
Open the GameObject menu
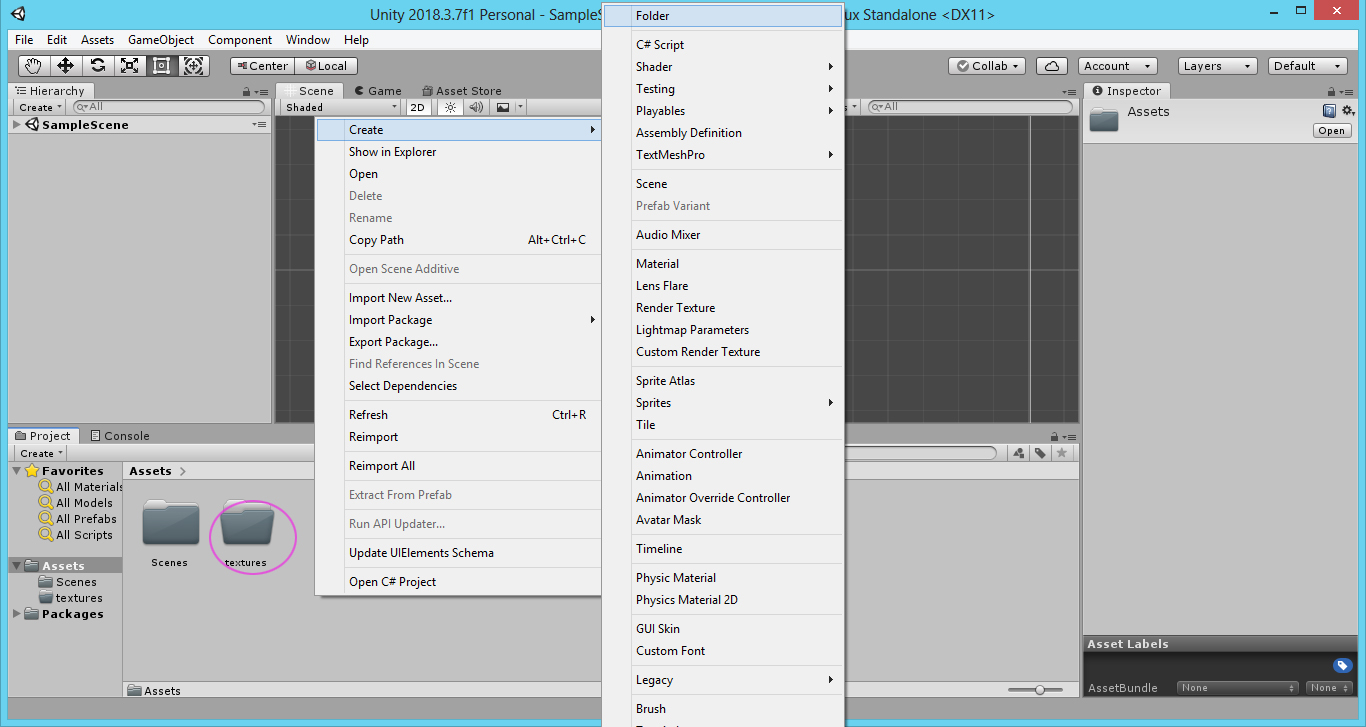pyautogui.click(x=161, y=40)
